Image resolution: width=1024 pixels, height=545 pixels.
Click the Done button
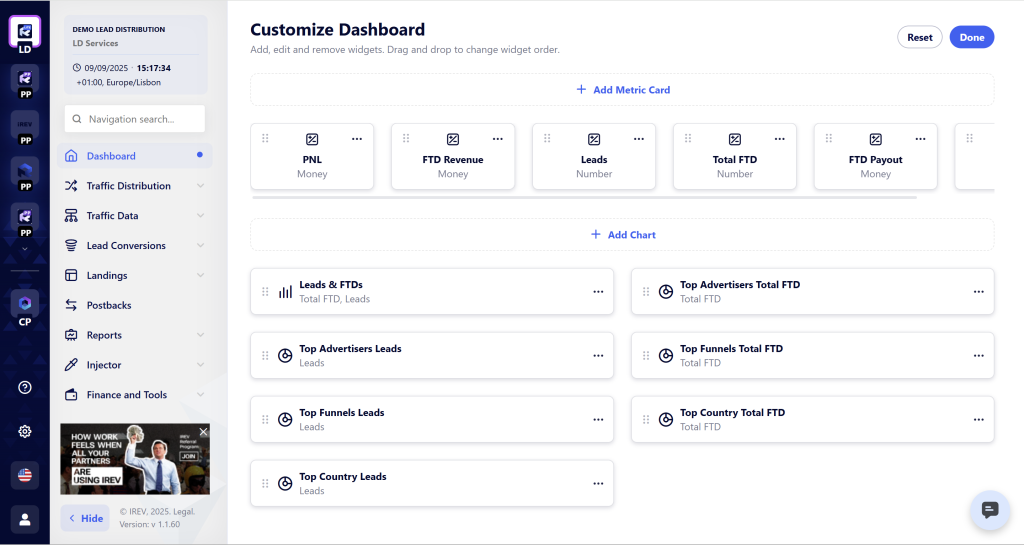[x=971, y=37]
